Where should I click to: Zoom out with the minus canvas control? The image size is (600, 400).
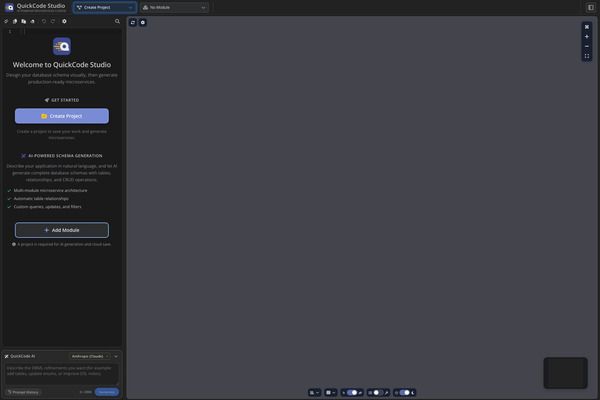(x=587, y=46)
